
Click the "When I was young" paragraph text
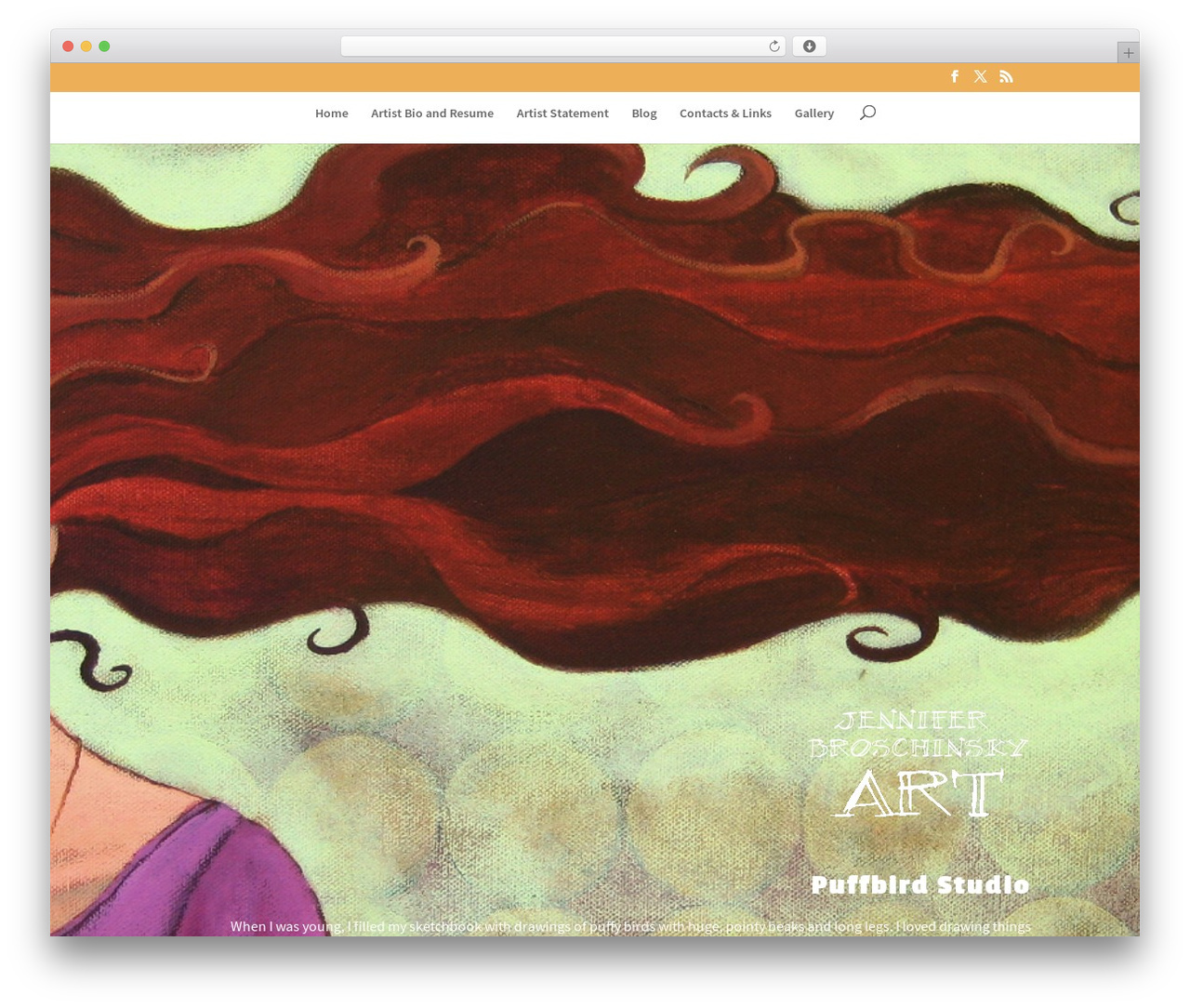click(630, 926)
